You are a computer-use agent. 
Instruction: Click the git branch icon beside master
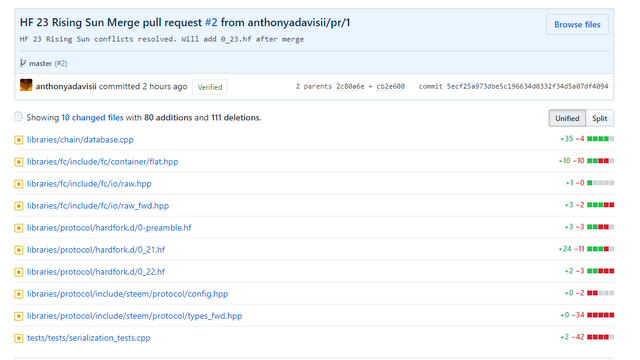click(23, 63)
